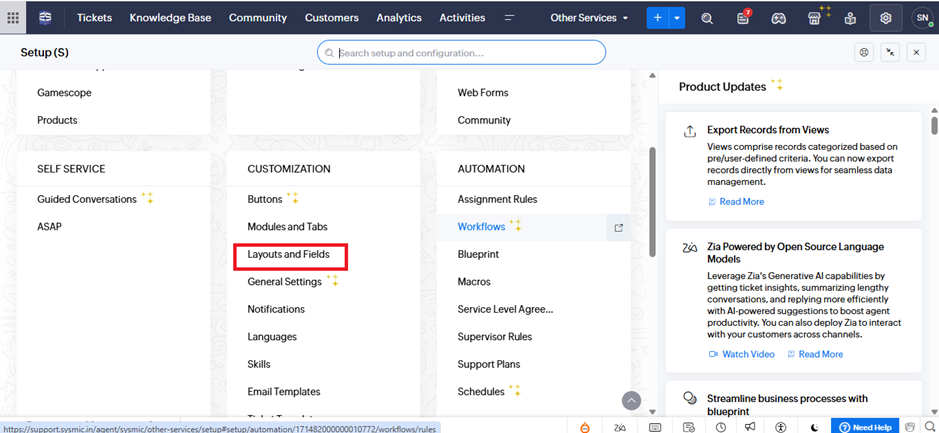This screenshot has width=939, height=433.
Task: Open the accessibility options icon
Action: [780, 427]
